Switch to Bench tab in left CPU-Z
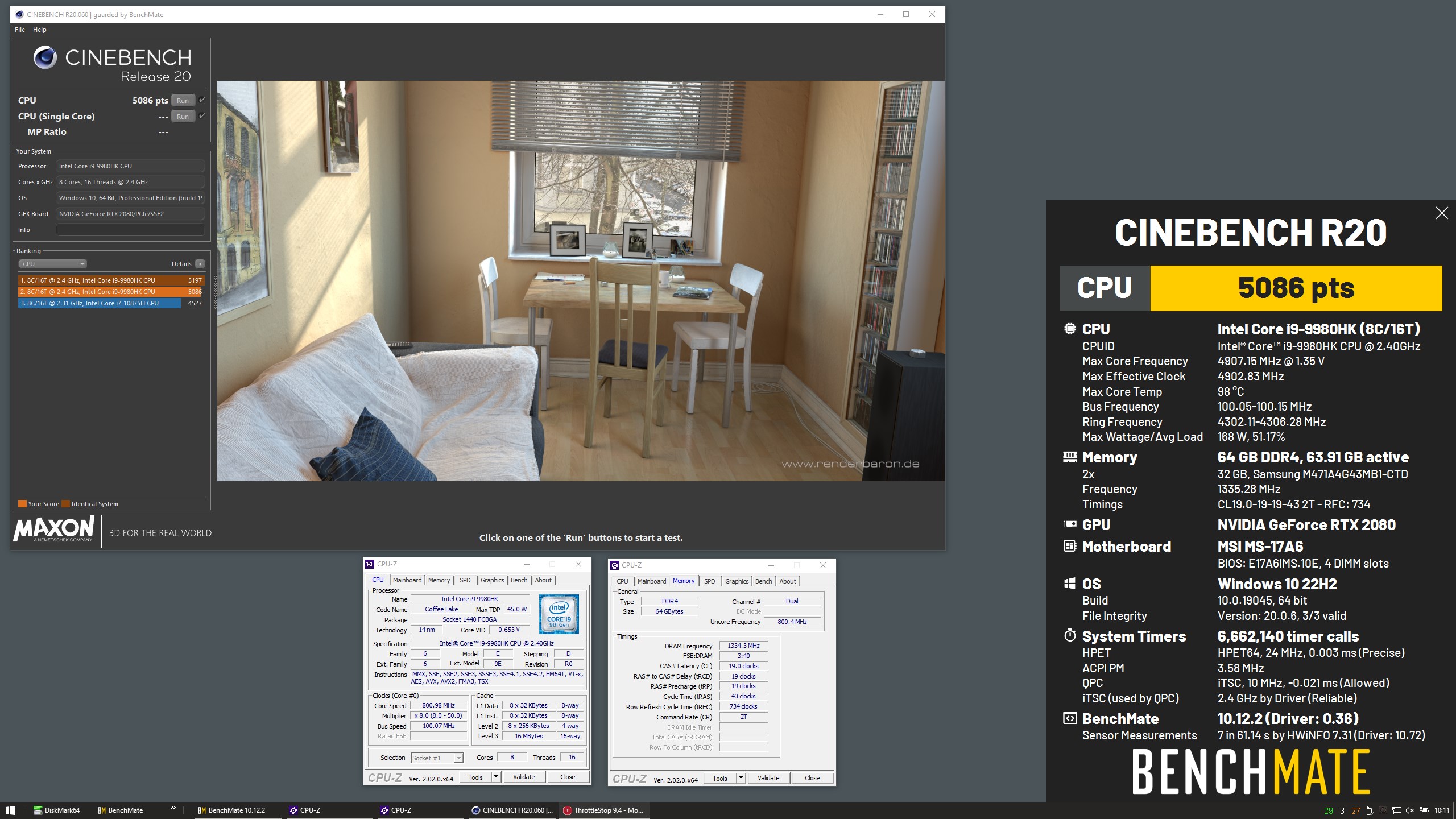This screenshot has height=819, width=1456. [x=519, y=580]
